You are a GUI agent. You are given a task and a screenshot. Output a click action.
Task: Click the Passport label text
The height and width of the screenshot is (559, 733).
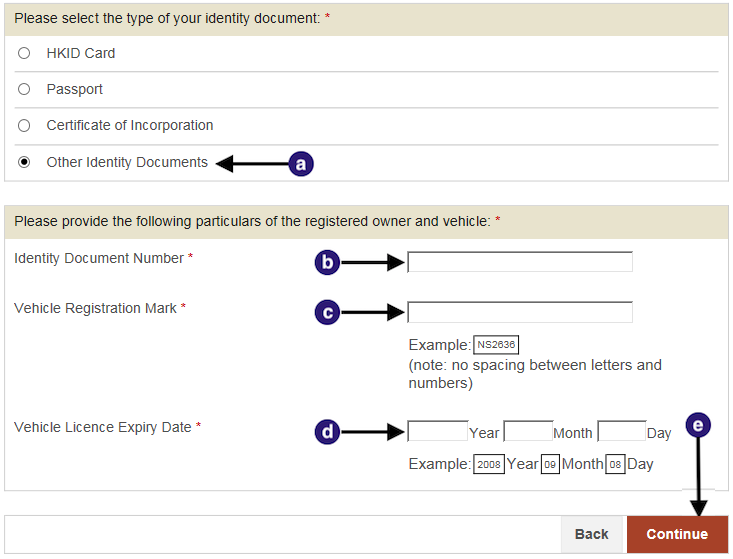[x=74, y=89]
